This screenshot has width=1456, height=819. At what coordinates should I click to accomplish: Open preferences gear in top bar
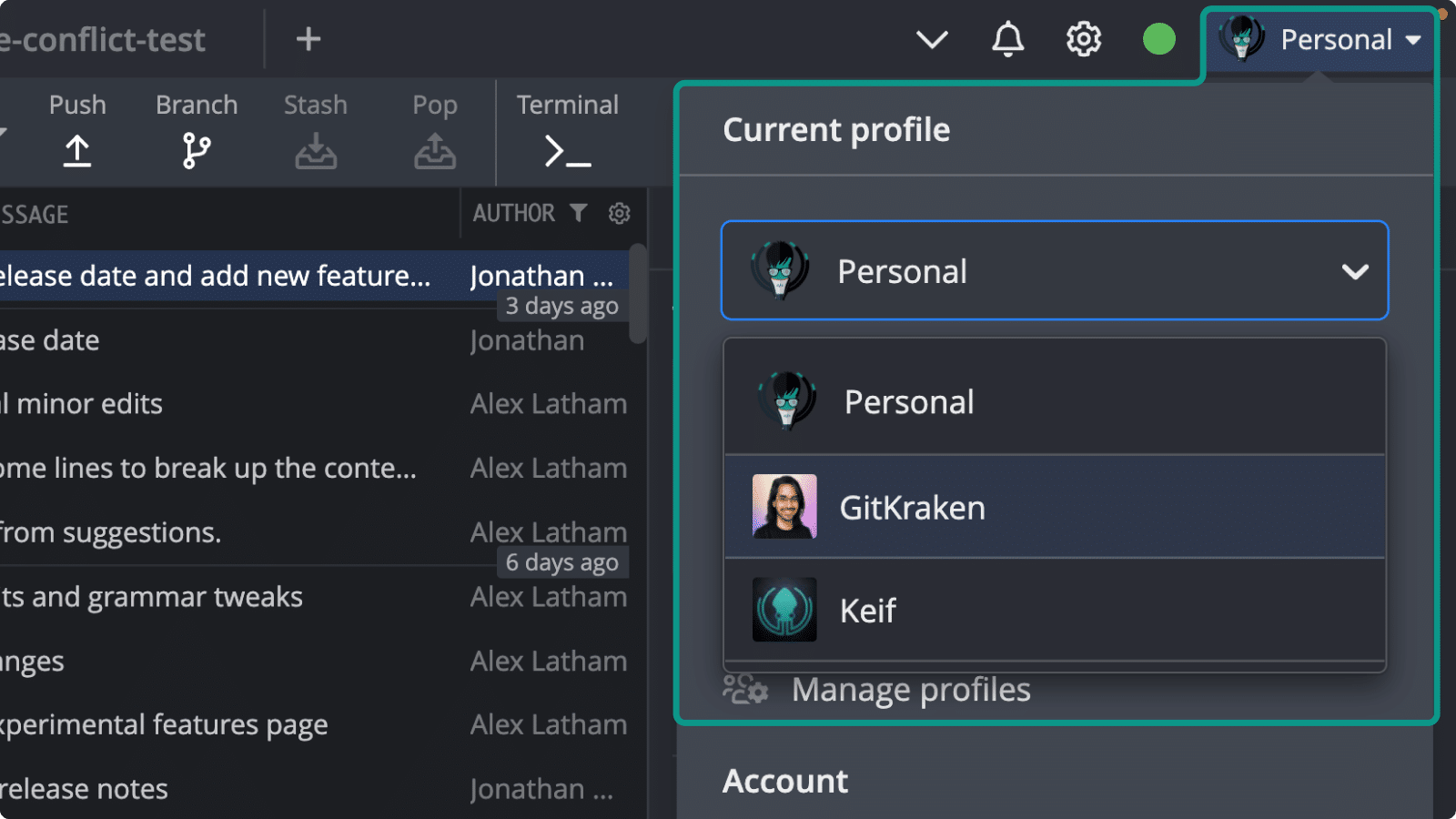1083,39
